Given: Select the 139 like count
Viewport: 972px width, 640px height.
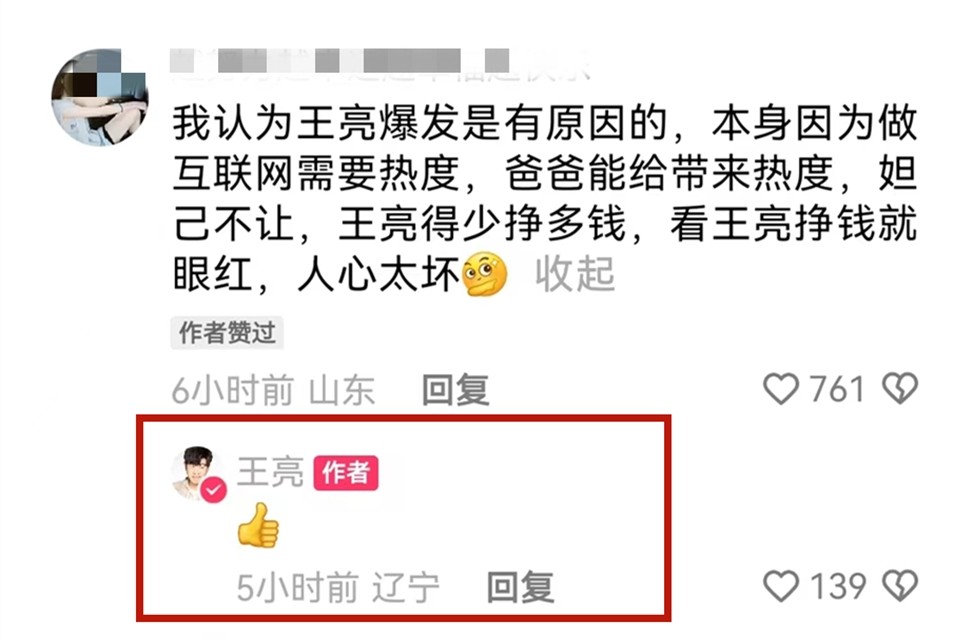Looking at the screenshot, I should (838, 587).
